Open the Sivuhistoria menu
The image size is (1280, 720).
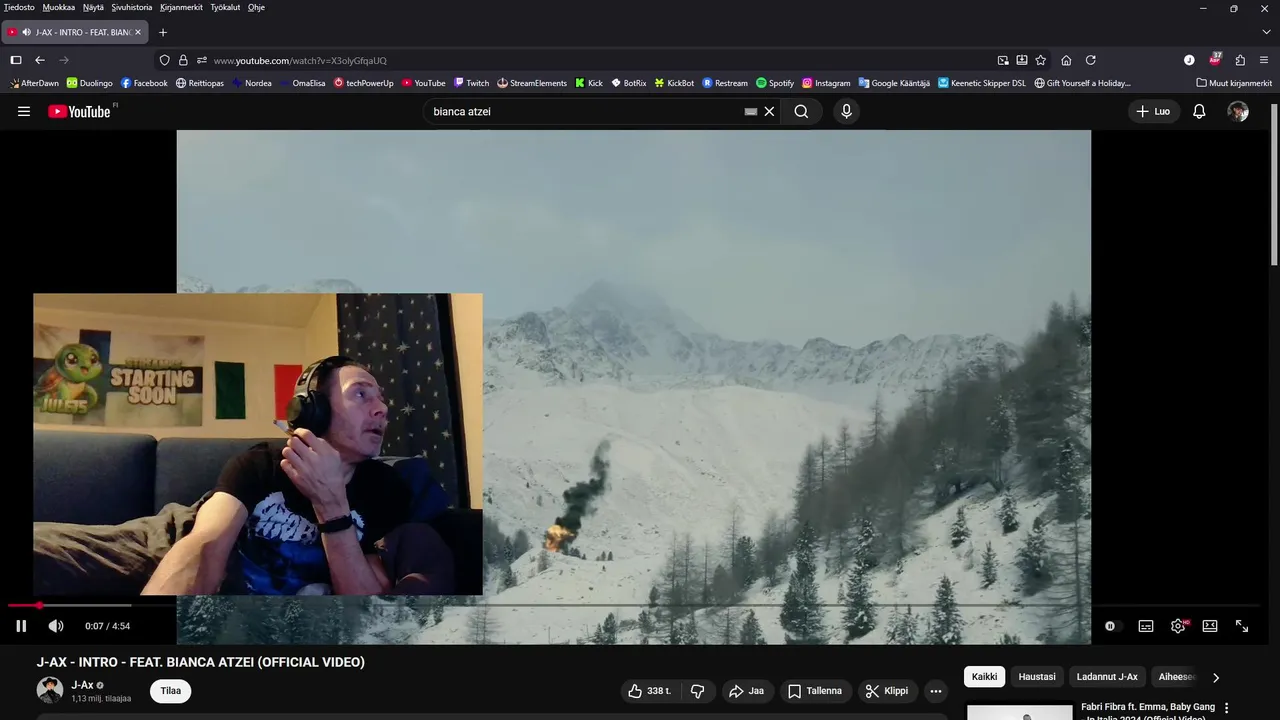(x=132, y=7)
